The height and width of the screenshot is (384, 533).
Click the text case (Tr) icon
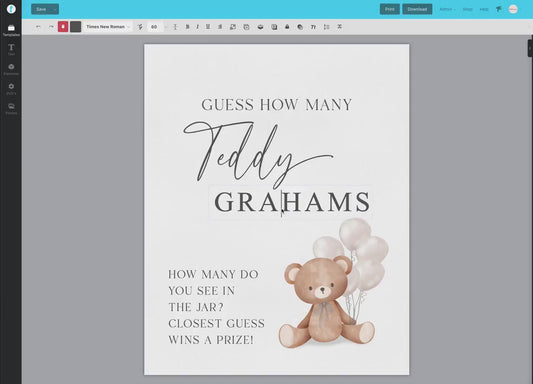(x=313, y=27)
